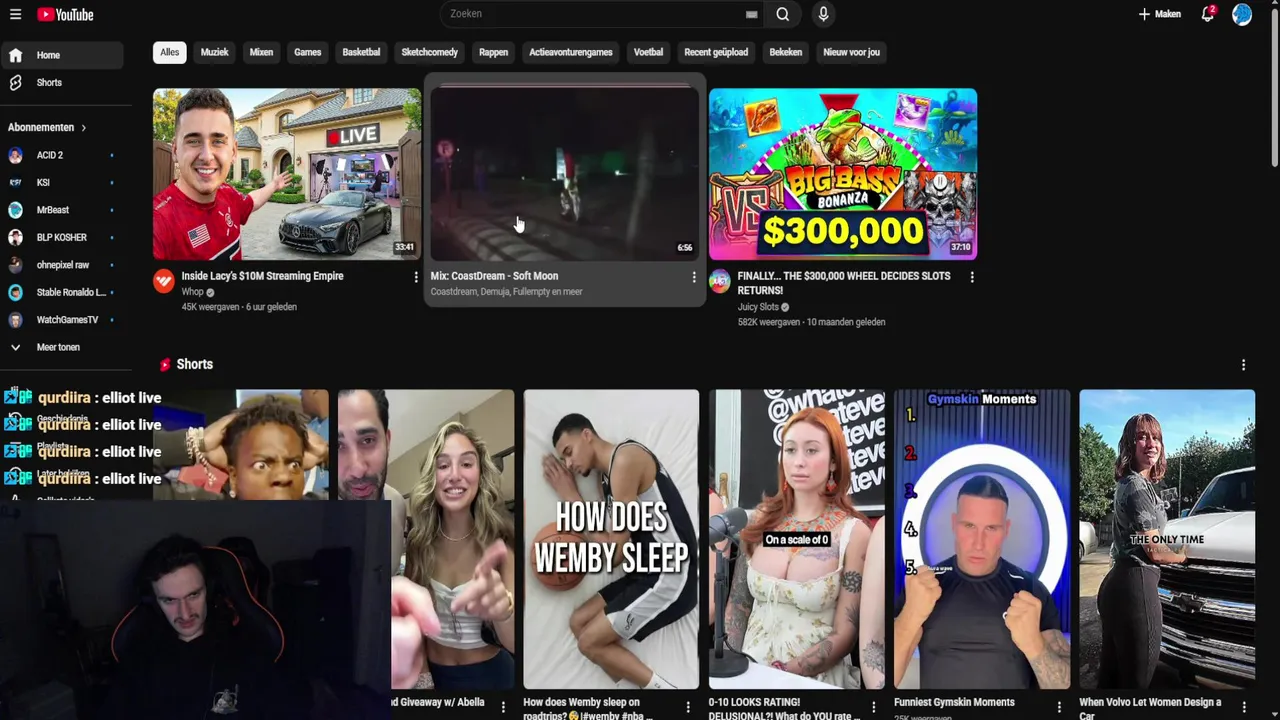Open options menu for Inside Lacy's video
1280x720 pixels.
(x=416, y=277)
